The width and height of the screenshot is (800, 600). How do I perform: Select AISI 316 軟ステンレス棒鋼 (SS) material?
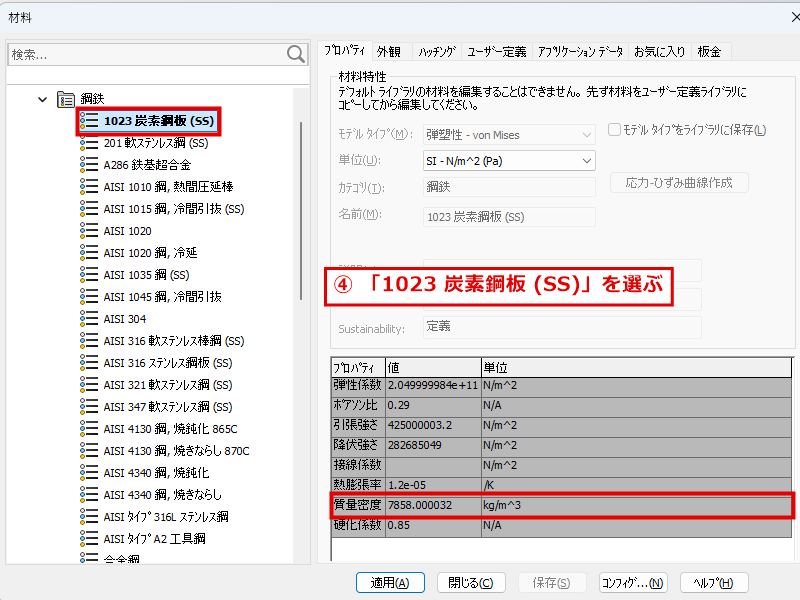pos(174,341)
